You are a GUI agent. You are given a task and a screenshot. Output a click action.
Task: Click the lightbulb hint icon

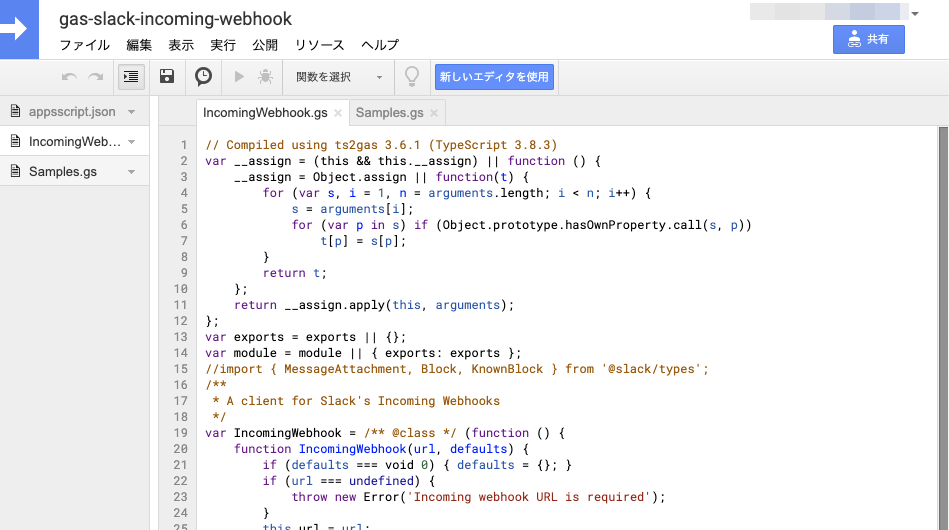coord(412,76)
